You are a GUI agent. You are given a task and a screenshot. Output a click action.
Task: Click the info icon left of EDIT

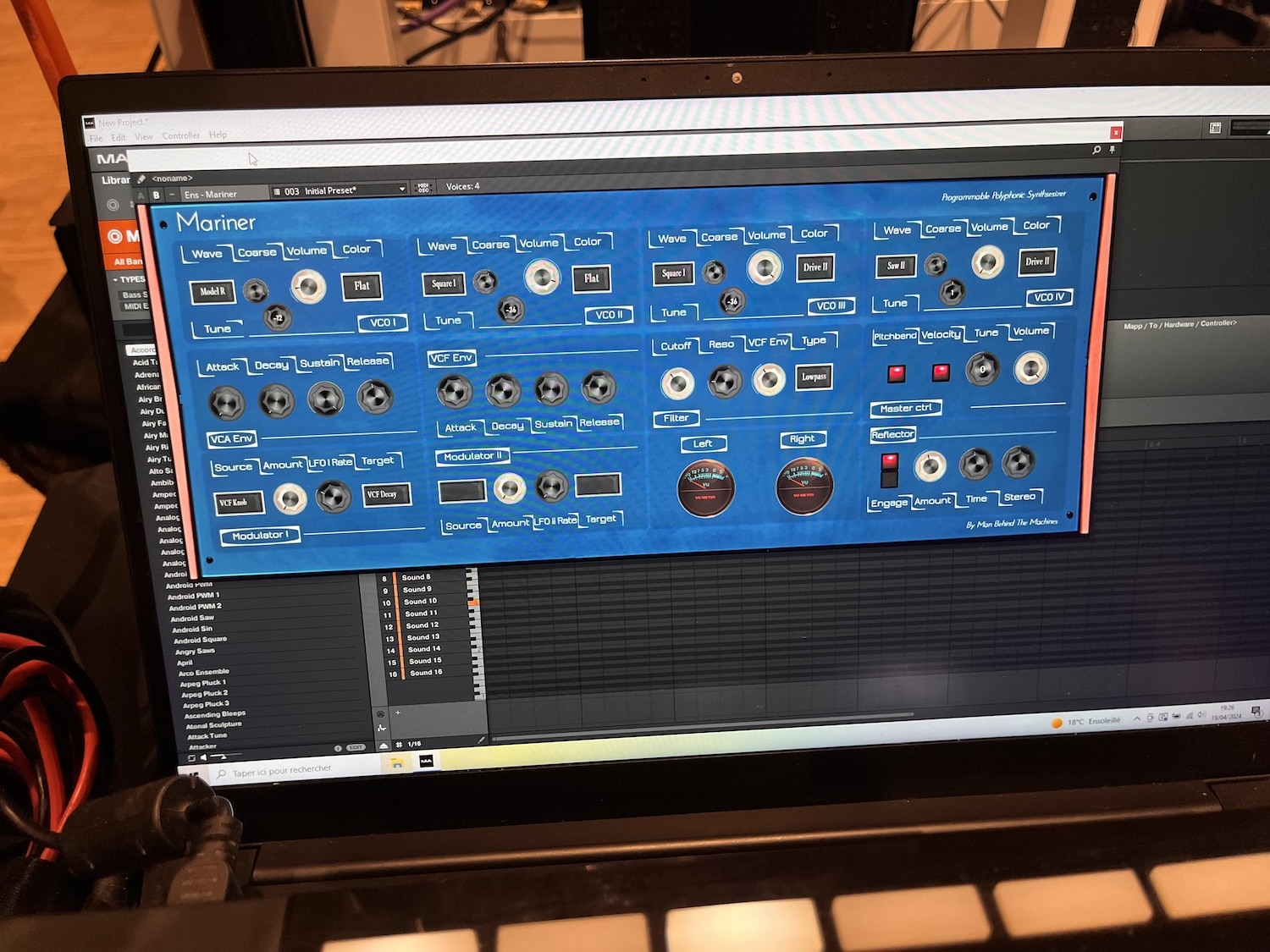point(338,748)
